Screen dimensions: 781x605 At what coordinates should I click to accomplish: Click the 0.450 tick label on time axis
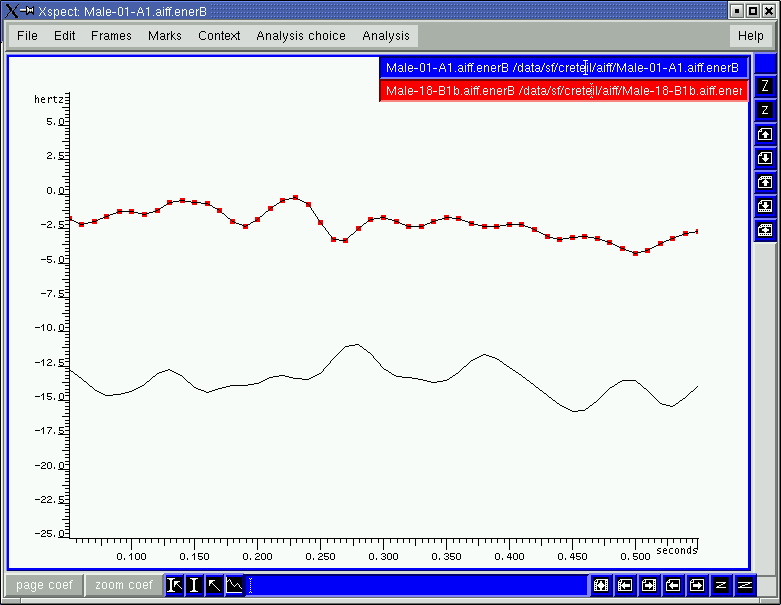pyautogui.click(x=572, y=557)
